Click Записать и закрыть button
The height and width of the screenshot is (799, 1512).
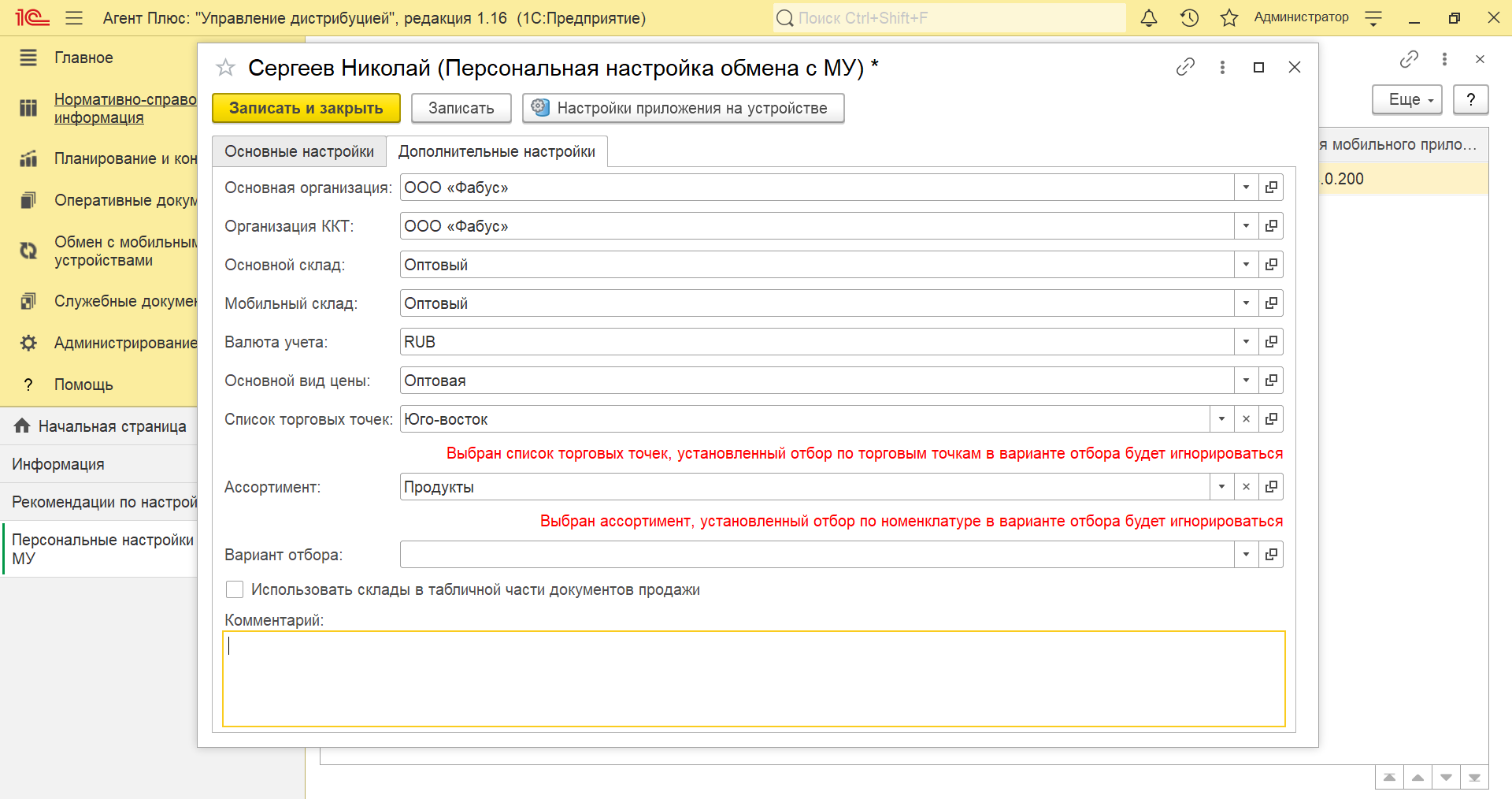coord(306,108)
